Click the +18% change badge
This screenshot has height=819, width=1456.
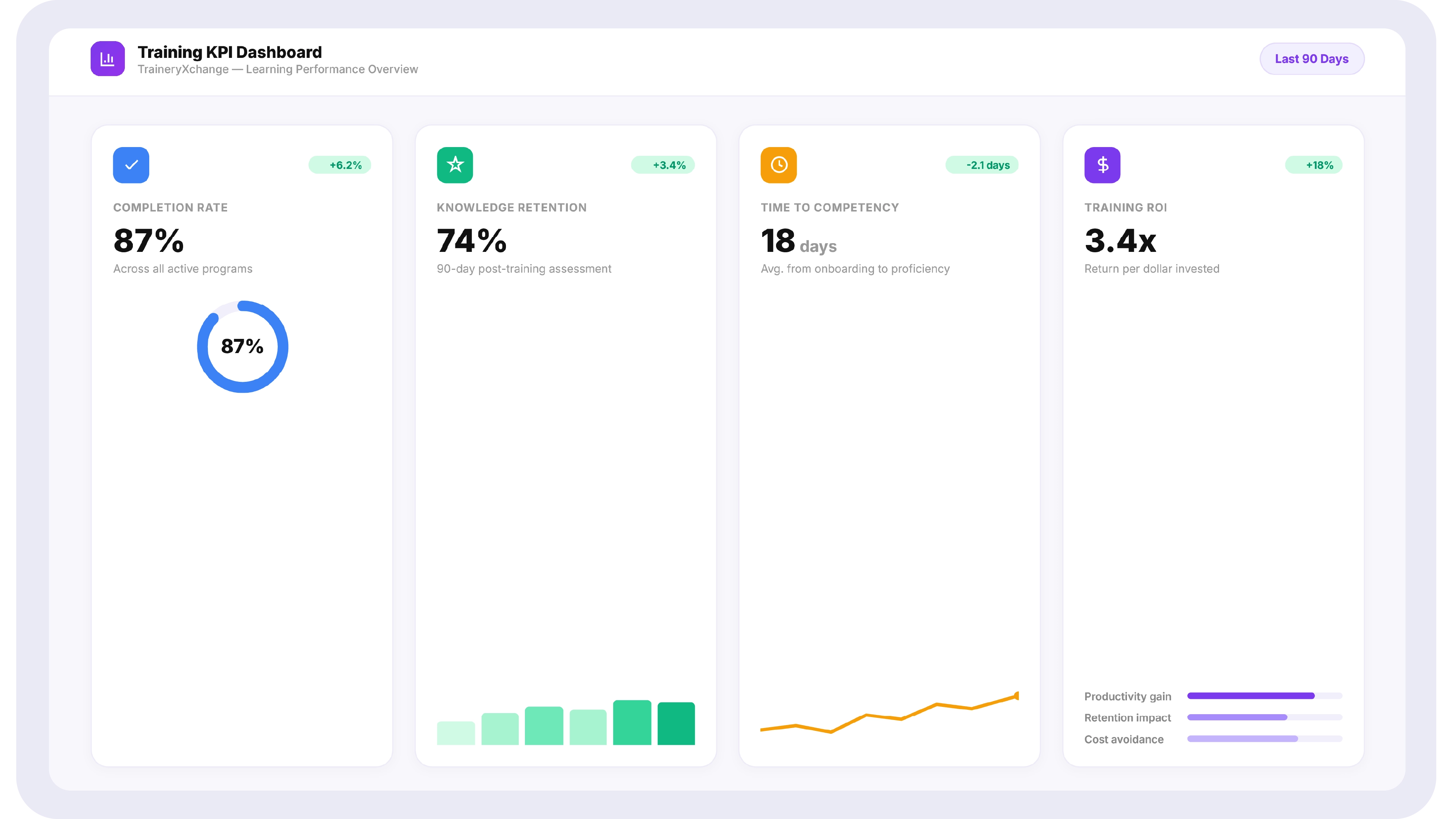(1314, 165)
